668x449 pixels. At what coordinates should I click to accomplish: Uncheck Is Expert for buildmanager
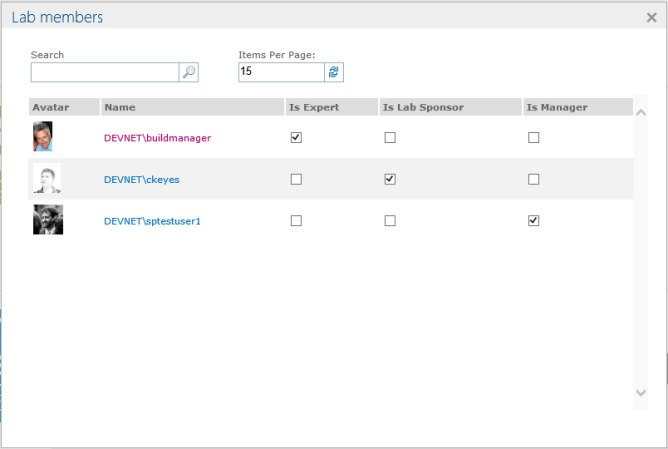click(296, 138)
